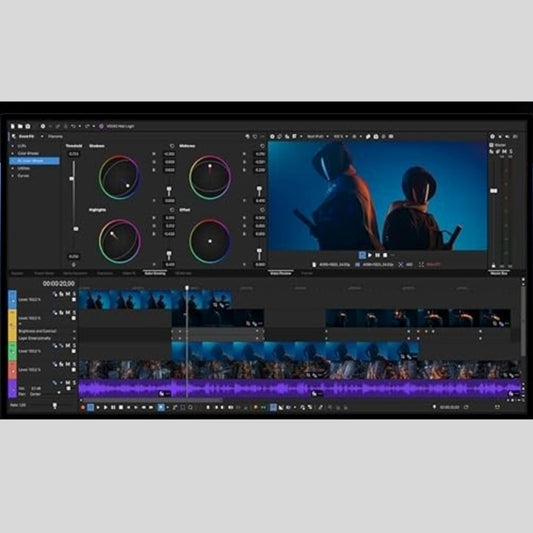Solo the first (blue) video track
The width and height of the screenshot is (533, 533).
(74, 294)
